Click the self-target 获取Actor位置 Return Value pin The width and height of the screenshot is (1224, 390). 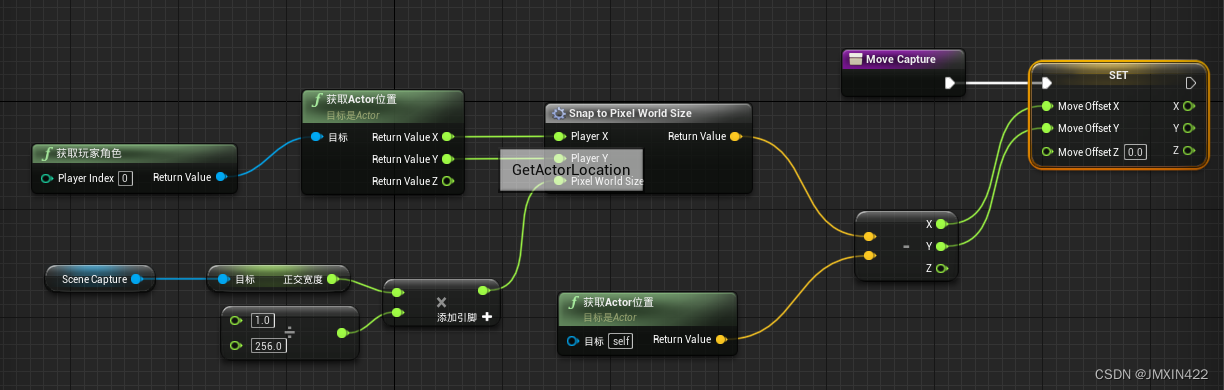click(721, 339)
